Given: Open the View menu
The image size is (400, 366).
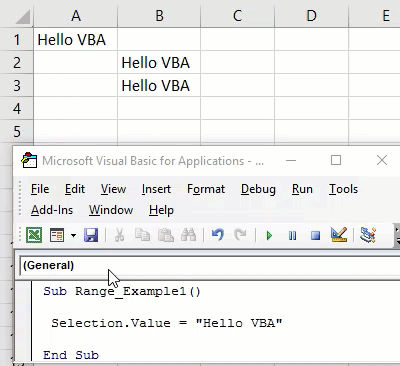Looking at the screenshot, I should pos(113,189).
